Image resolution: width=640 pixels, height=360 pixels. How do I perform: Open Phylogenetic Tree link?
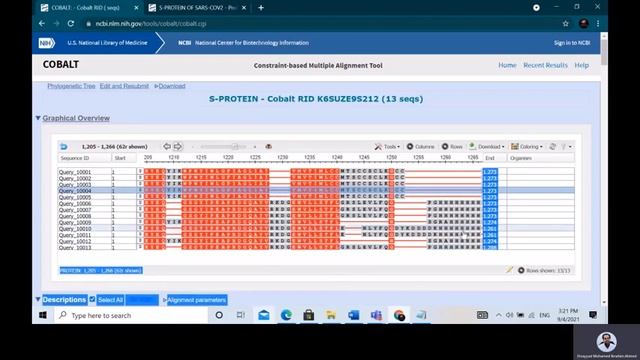point(71,86)
